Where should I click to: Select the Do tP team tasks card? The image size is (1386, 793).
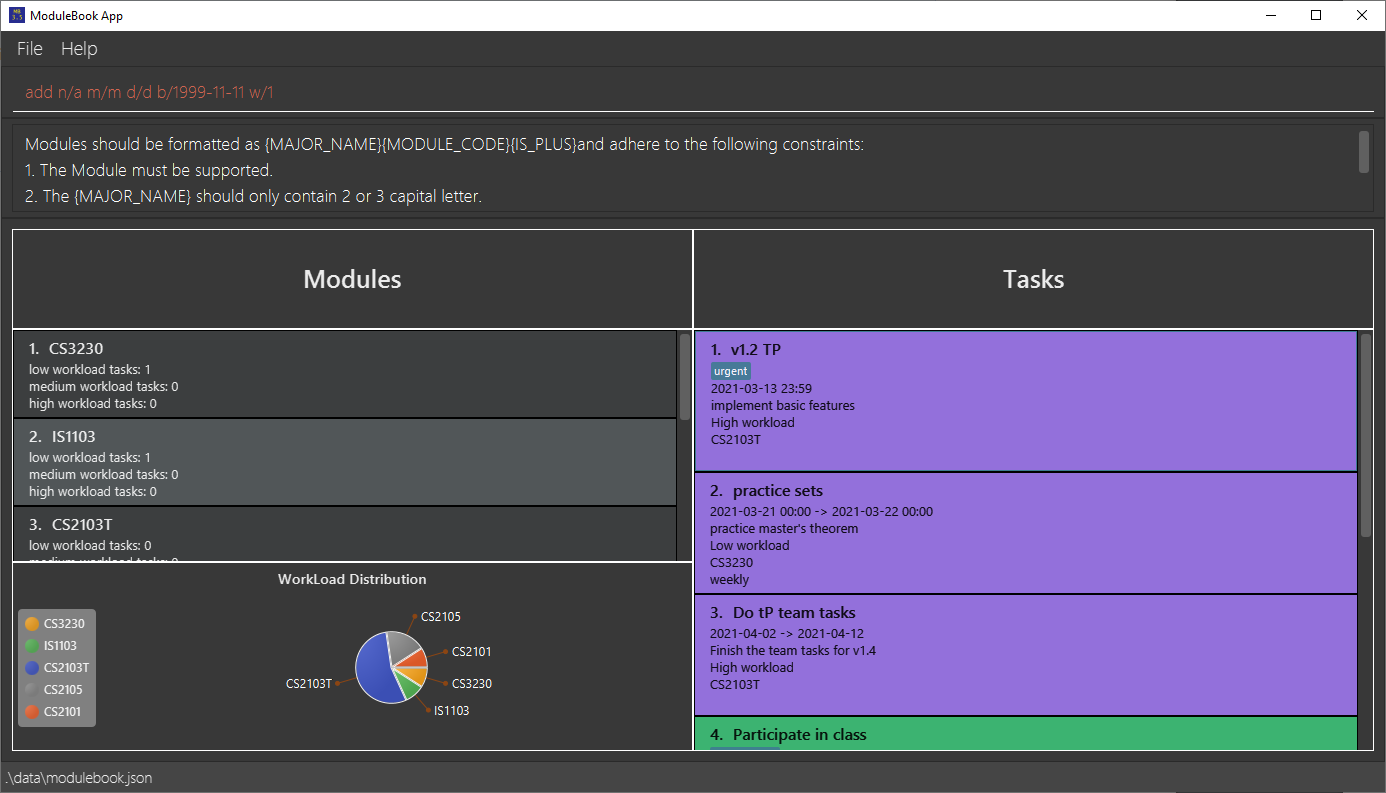[1026, 655]
